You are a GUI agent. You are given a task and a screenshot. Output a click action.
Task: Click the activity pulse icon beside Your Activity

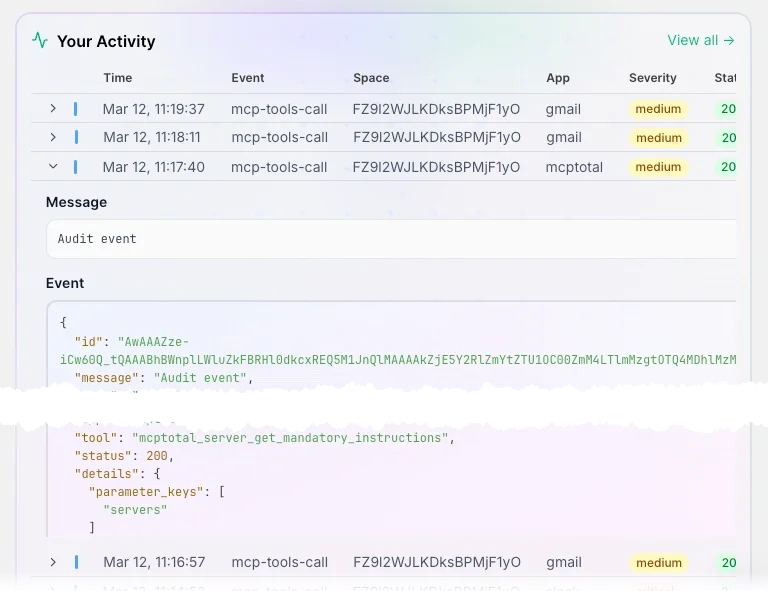pos(40,40)
